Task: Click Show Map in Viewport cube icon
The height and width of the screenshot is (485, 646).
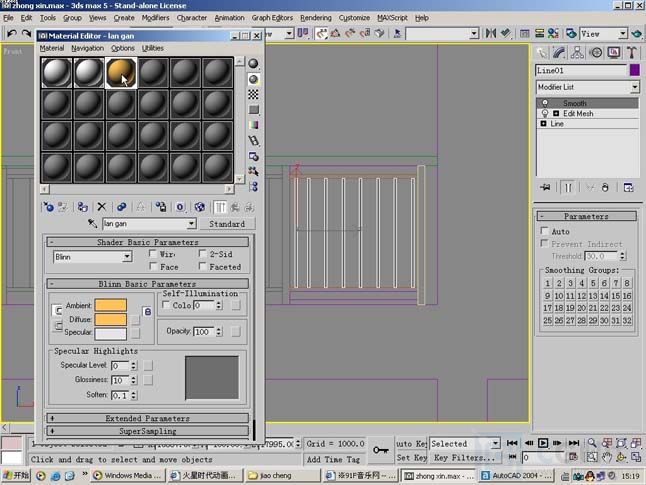Action: click(200, 207)
